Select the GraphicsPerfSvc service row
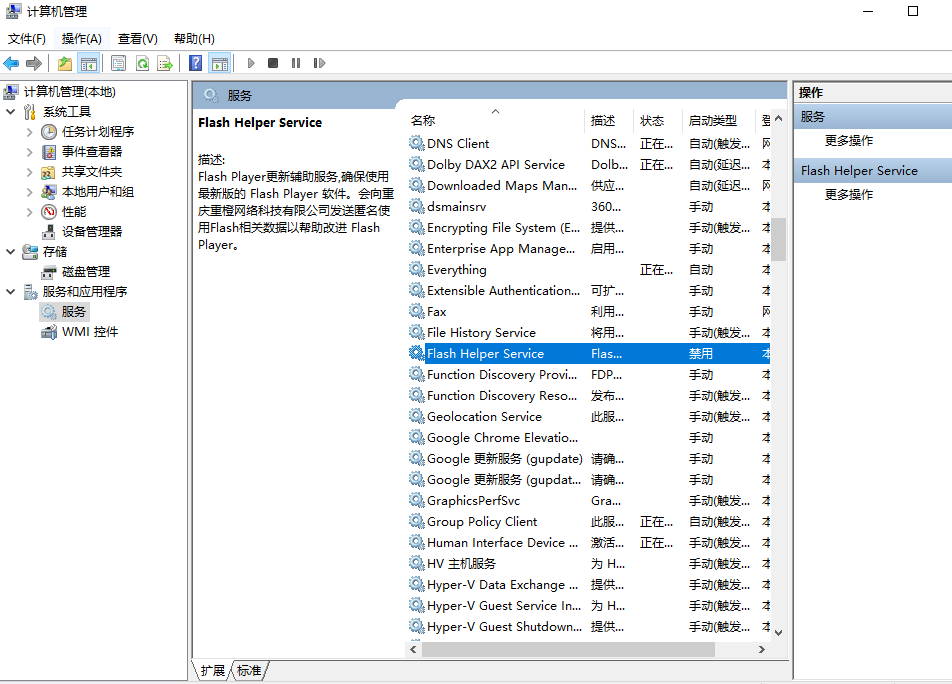952x684 pixels. click(x=588, y=501)
